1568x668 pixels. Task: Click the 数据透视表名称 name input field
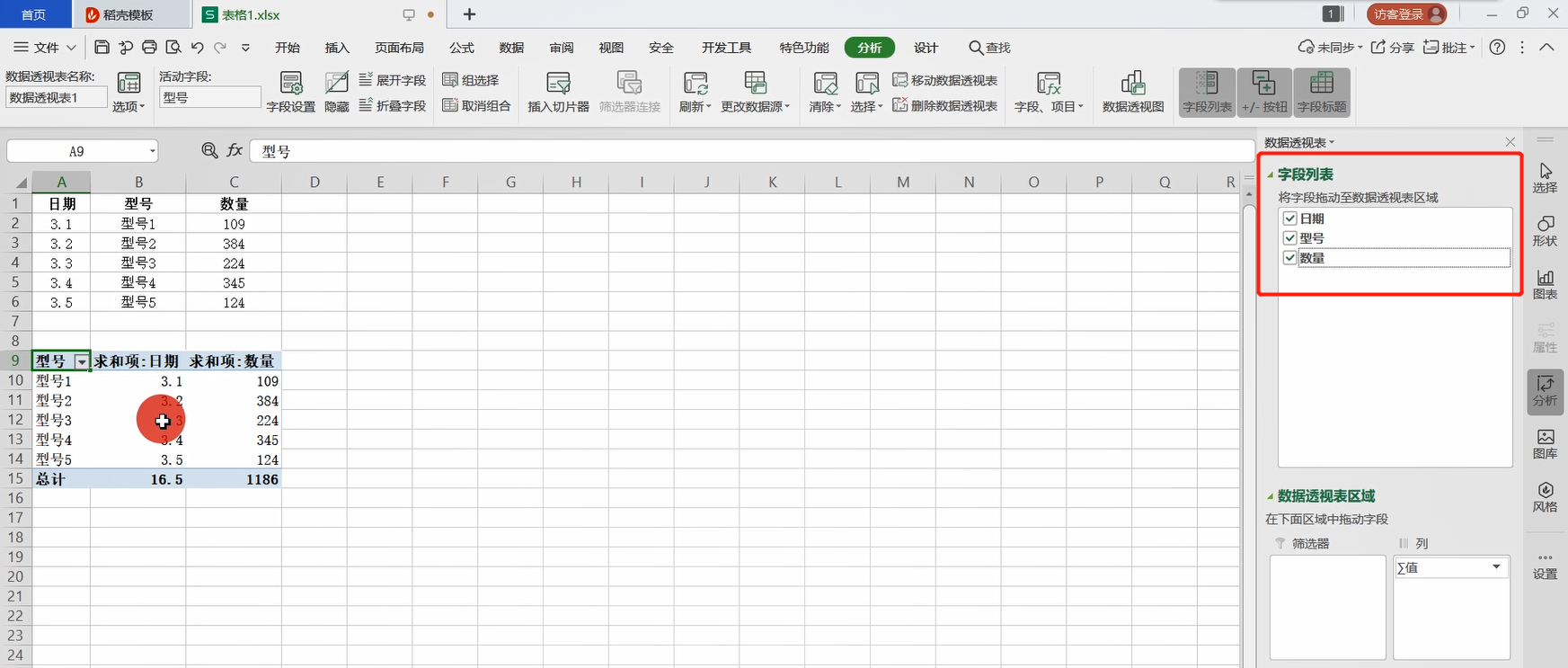tap(57, 98)
